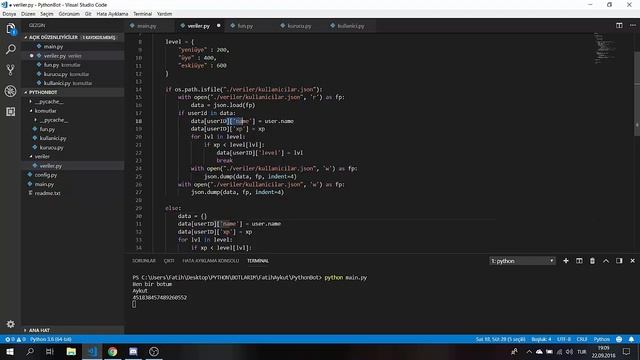
Task: Open the Extensions view
Action: pos(11,111)
